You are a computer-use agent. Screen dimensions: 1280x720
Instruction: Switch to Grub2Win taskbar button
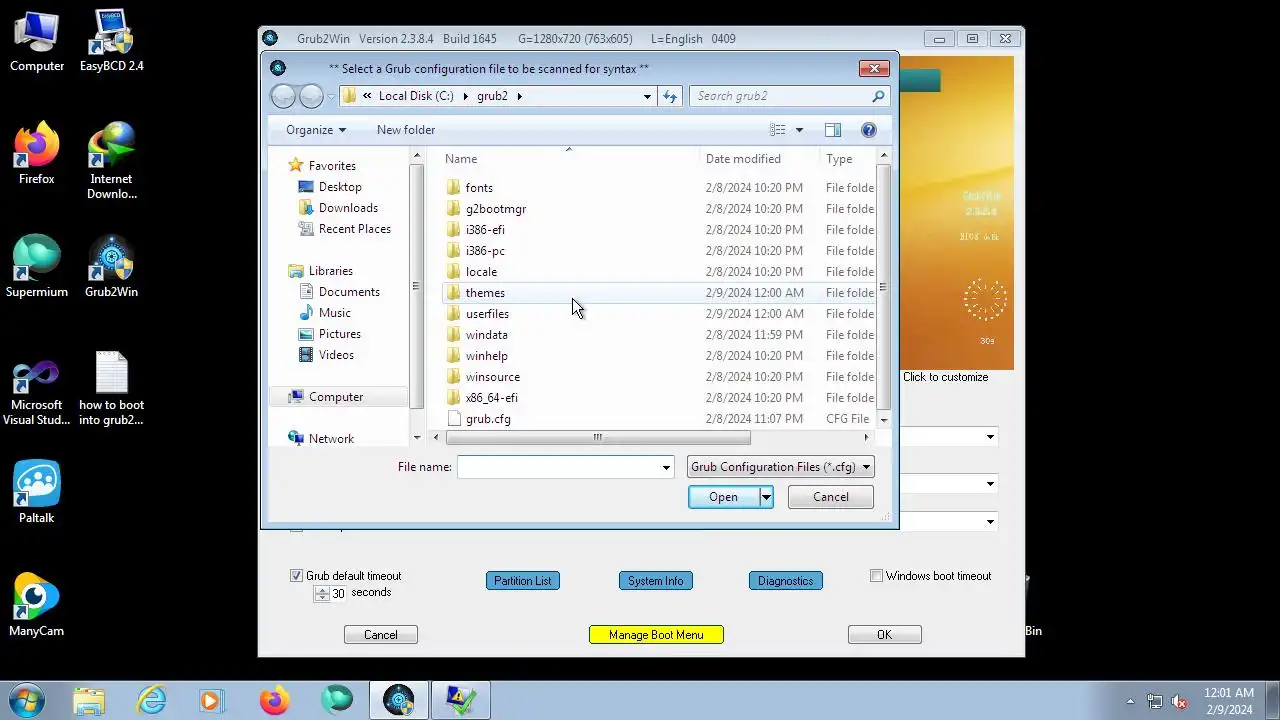pos(399,700)
